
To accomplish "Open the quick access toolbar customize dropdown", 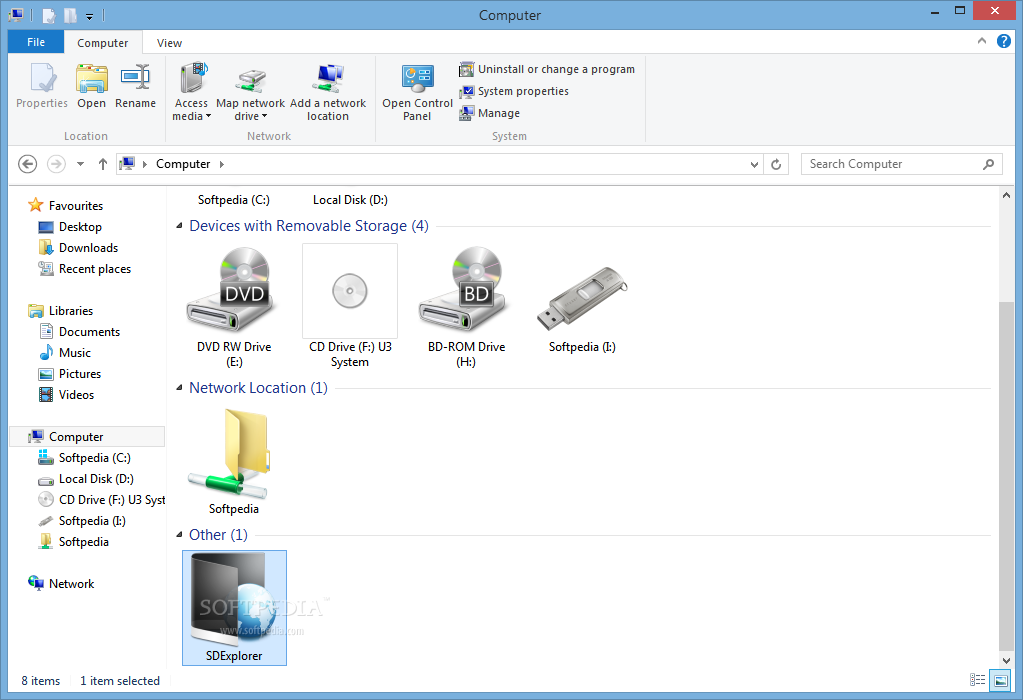I will [89, 16].
